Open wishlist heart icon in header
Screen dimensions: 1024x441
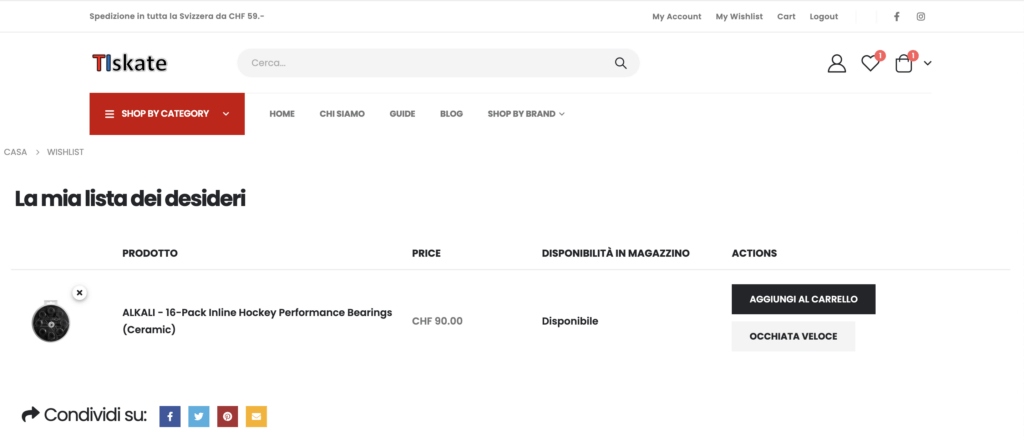(x=870, y=63)
